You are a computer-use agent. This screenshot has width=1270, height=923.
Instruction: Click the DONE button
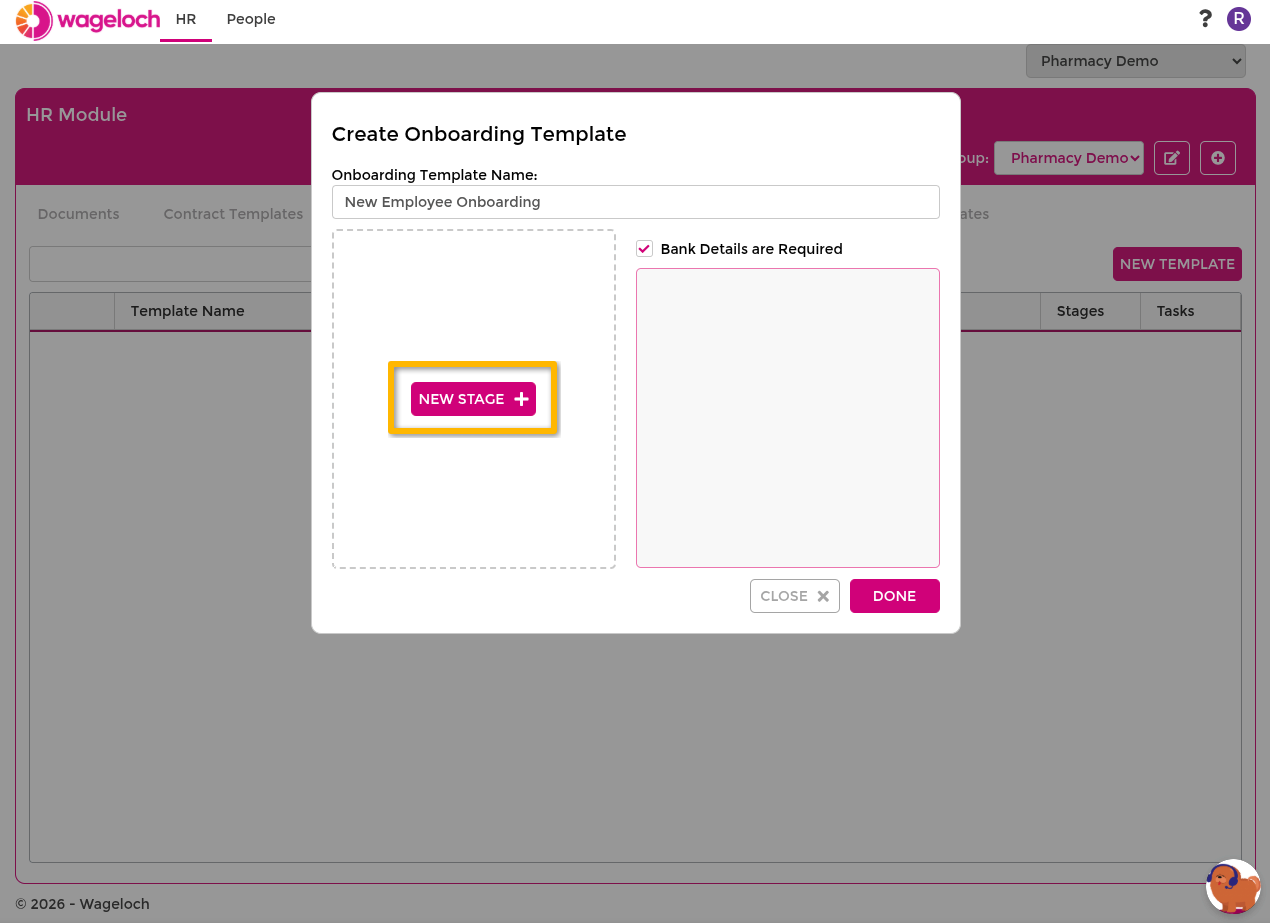pos(895,596)
